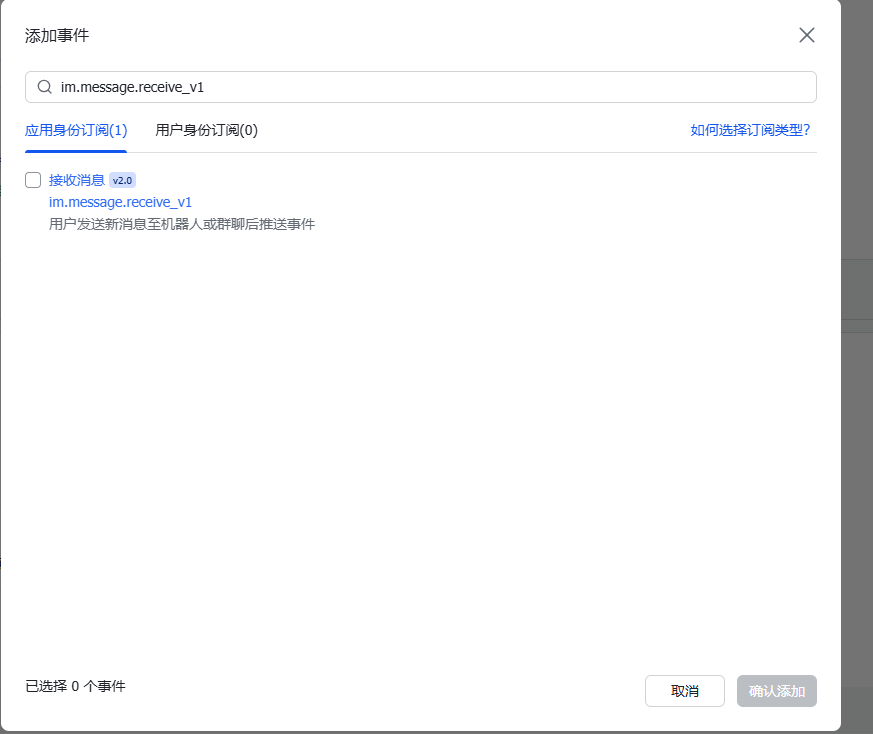The image size is (873, 734).
Task: Click the 添加事件 dialog title
Action: coord(57,36)
